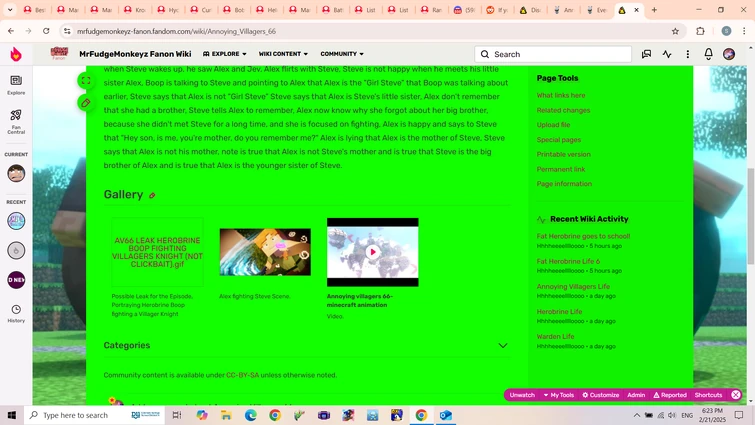Open Shortcuts in the bottom toolbar
This screenshot has width=755, height=425.
[708, 395]
